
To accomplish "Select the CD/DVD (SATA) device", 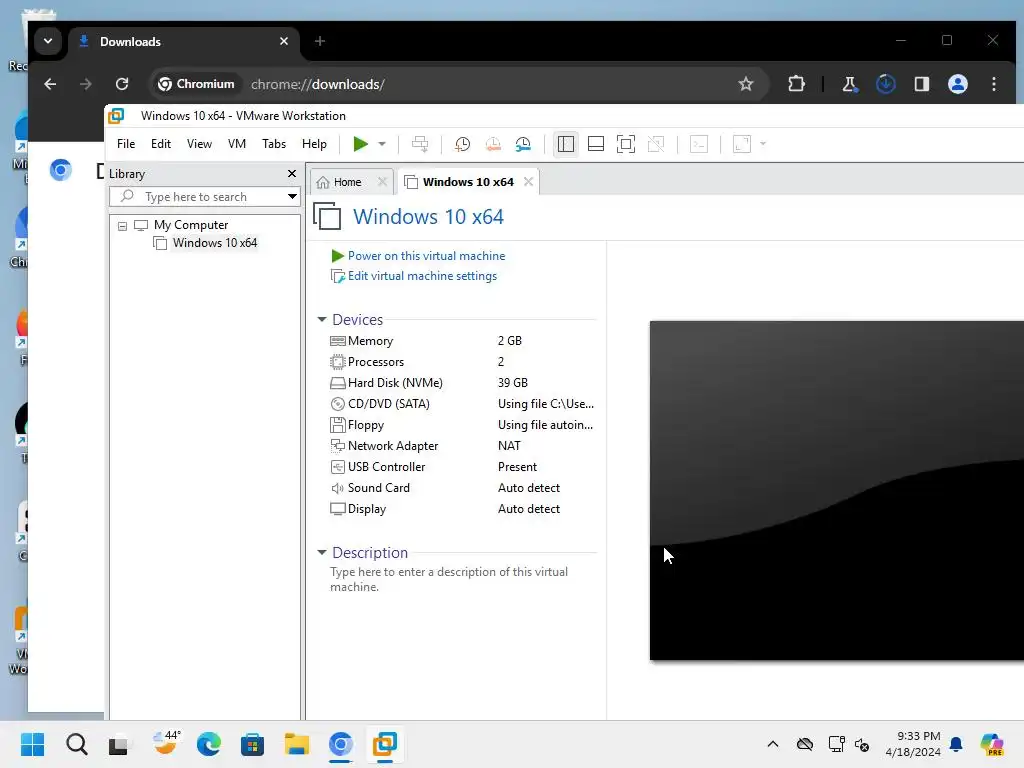I will [462, 404].
